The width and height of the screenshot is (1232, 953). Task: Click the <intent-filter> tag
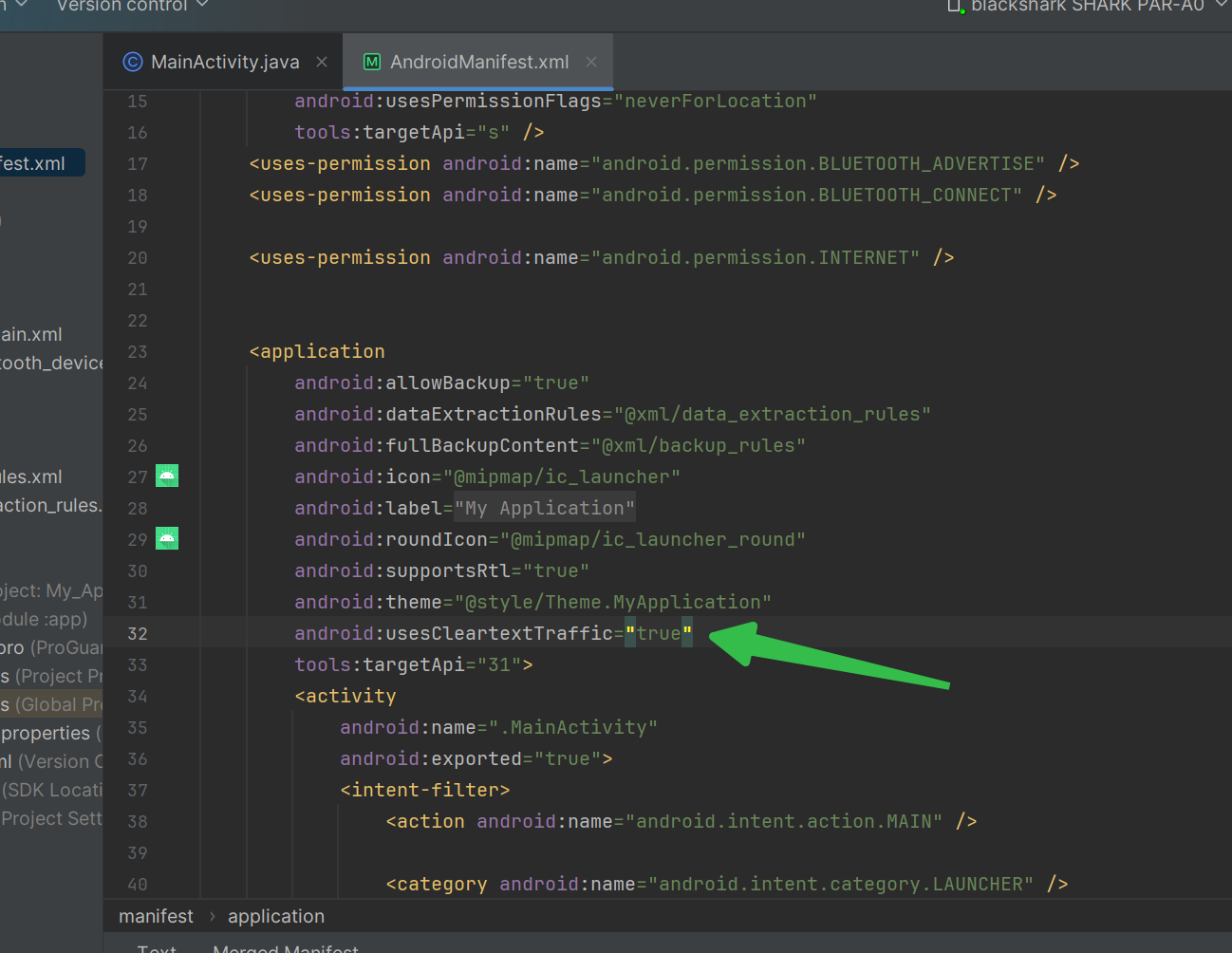point(425,790)
